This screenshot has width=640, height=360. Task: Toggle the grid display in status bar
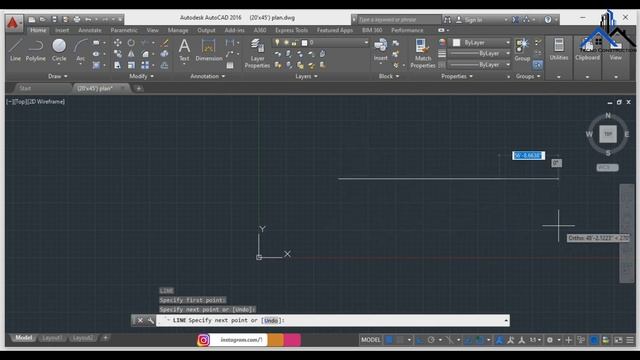(389, 340)
